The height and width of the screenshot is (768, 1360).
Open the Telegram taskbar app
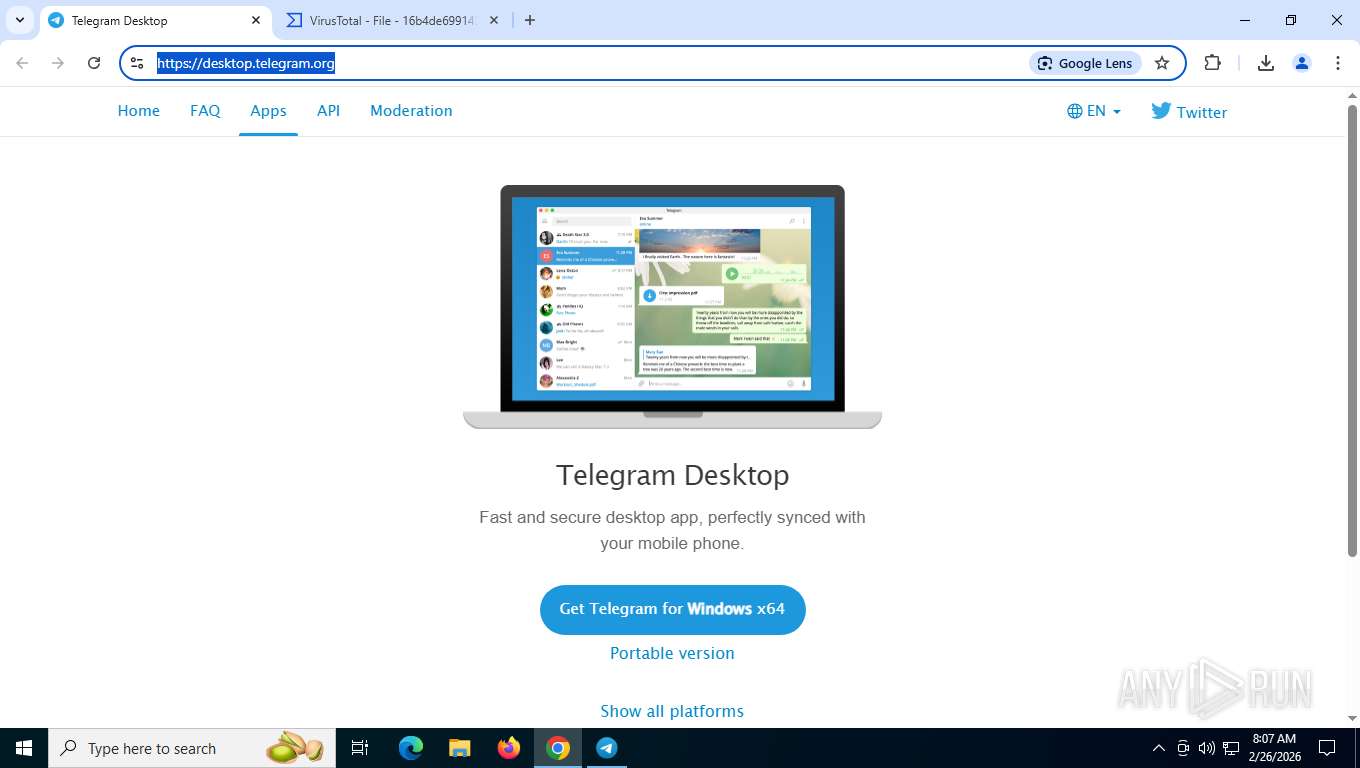607,748
